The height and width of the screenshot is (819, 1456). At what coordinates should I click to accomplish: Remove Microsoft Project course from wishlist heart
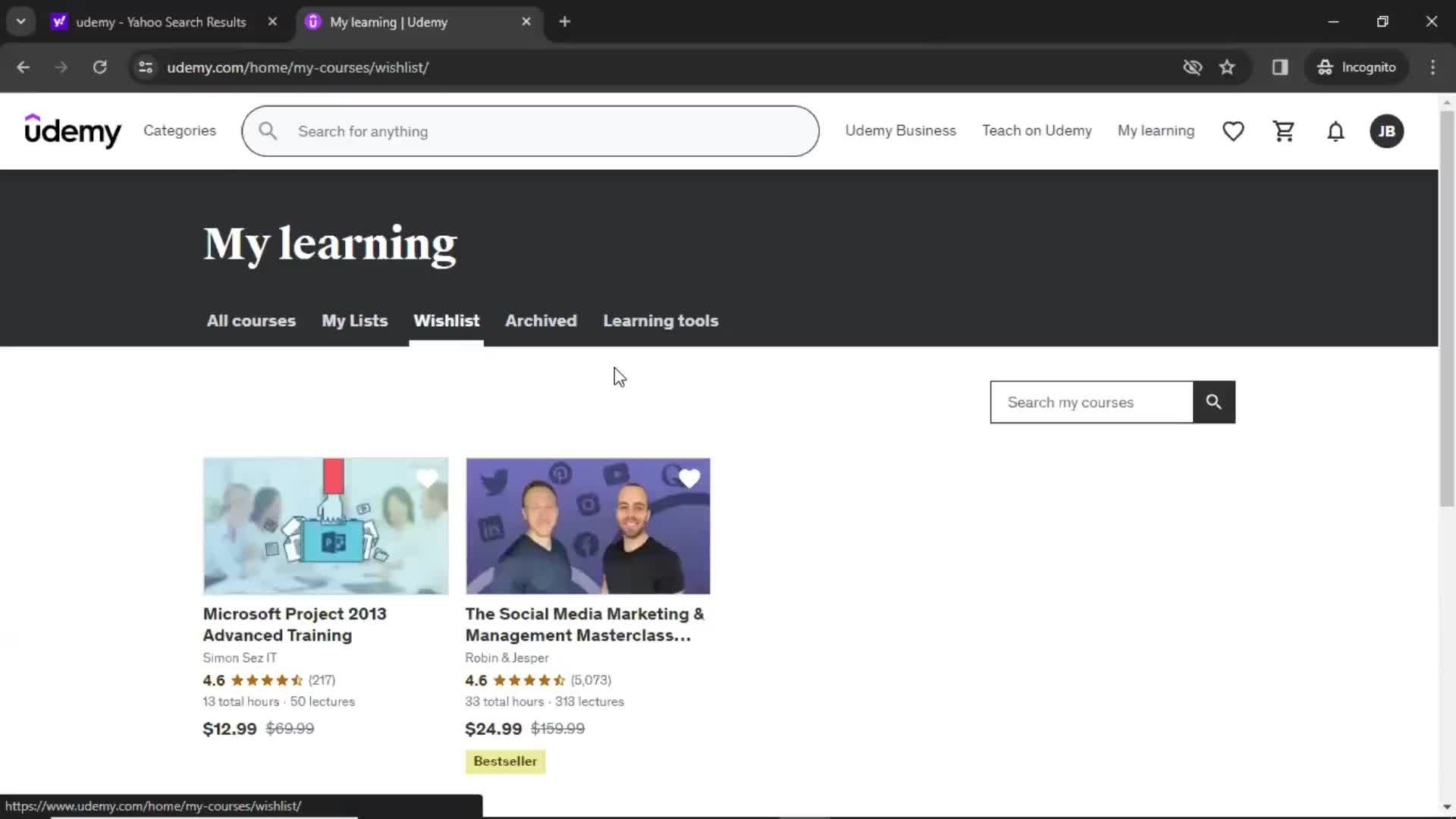[x=427, y=479]
